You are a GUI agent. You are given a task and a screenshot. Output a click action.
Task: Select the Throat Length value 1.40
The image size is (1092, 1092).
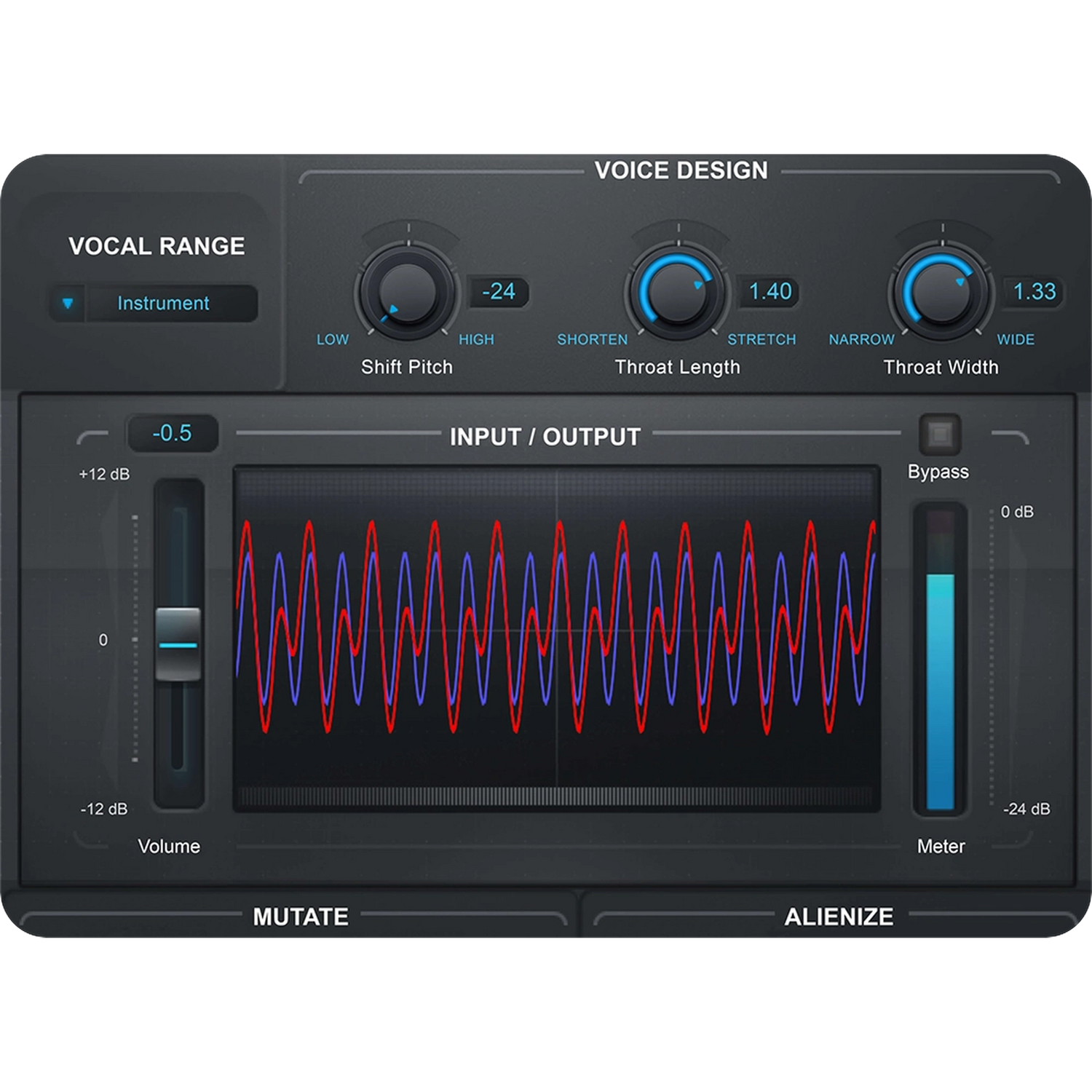(769, 292)
